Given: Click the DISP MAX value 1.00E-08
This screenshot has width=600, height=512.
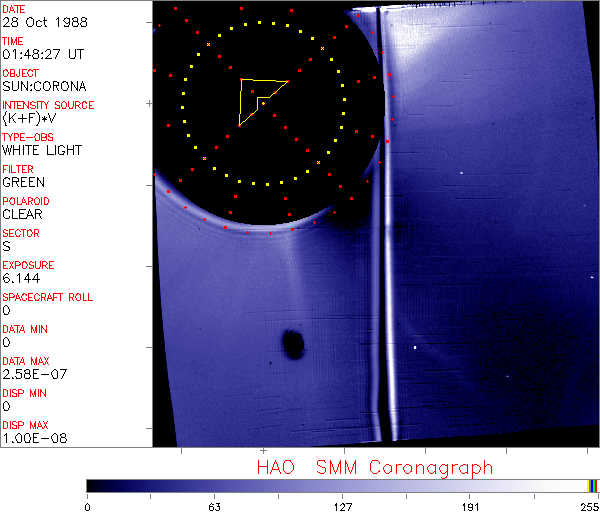Looking at the screenshot, I should 31,438.
